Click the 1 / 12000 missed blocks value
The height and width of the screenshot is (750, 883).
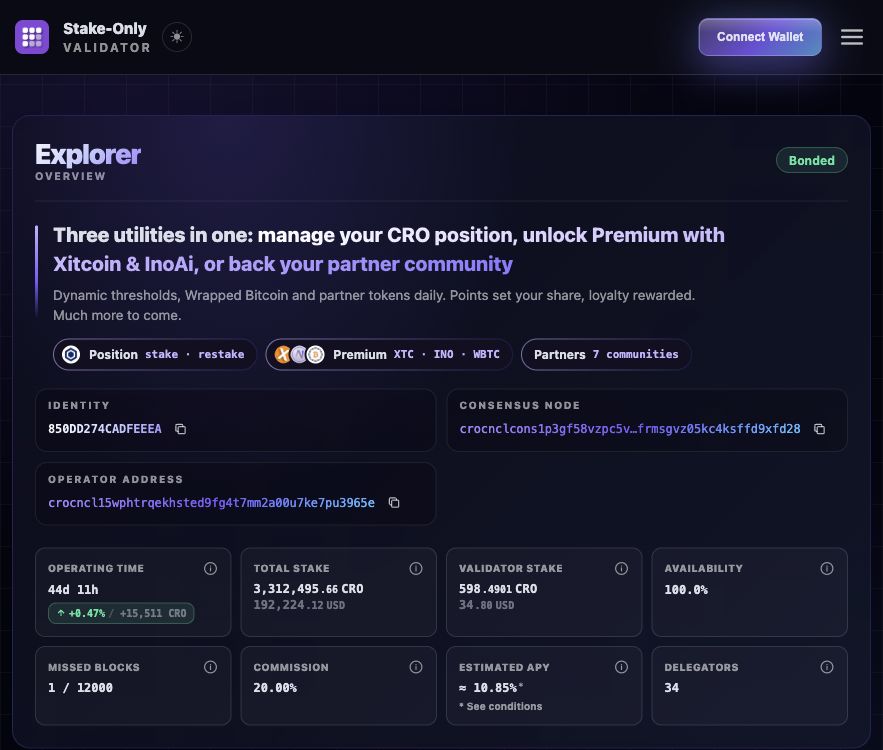pos(81,688)
